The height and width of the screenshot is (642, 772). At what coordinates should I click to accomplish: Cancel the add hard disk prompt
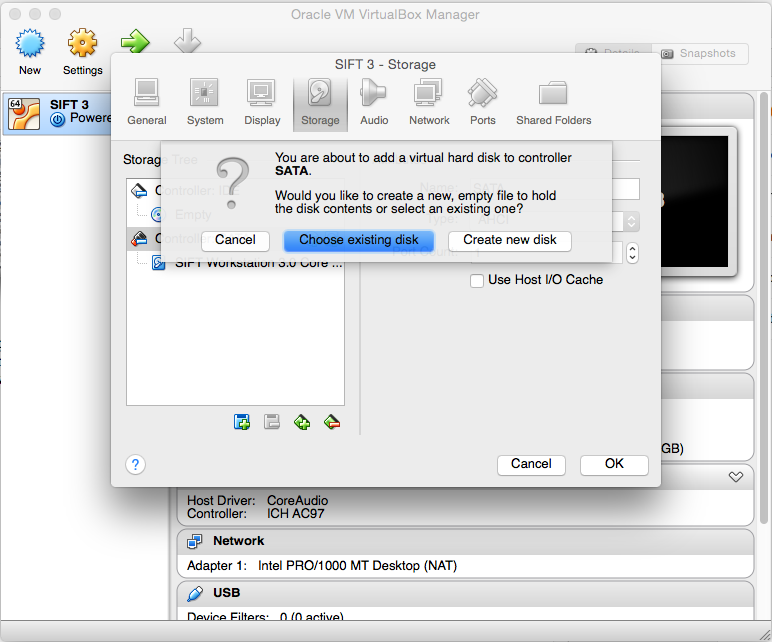235,240
